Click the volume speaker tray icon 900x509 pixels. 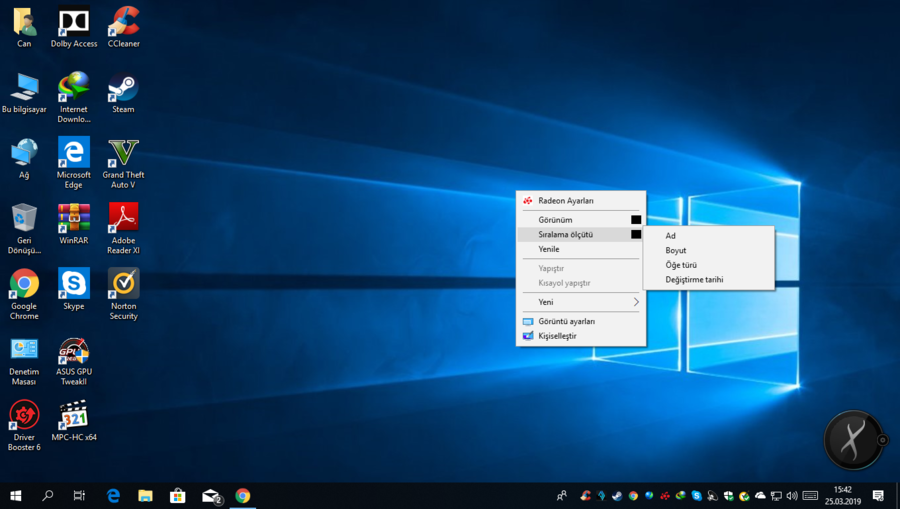(x=792, y=496)
